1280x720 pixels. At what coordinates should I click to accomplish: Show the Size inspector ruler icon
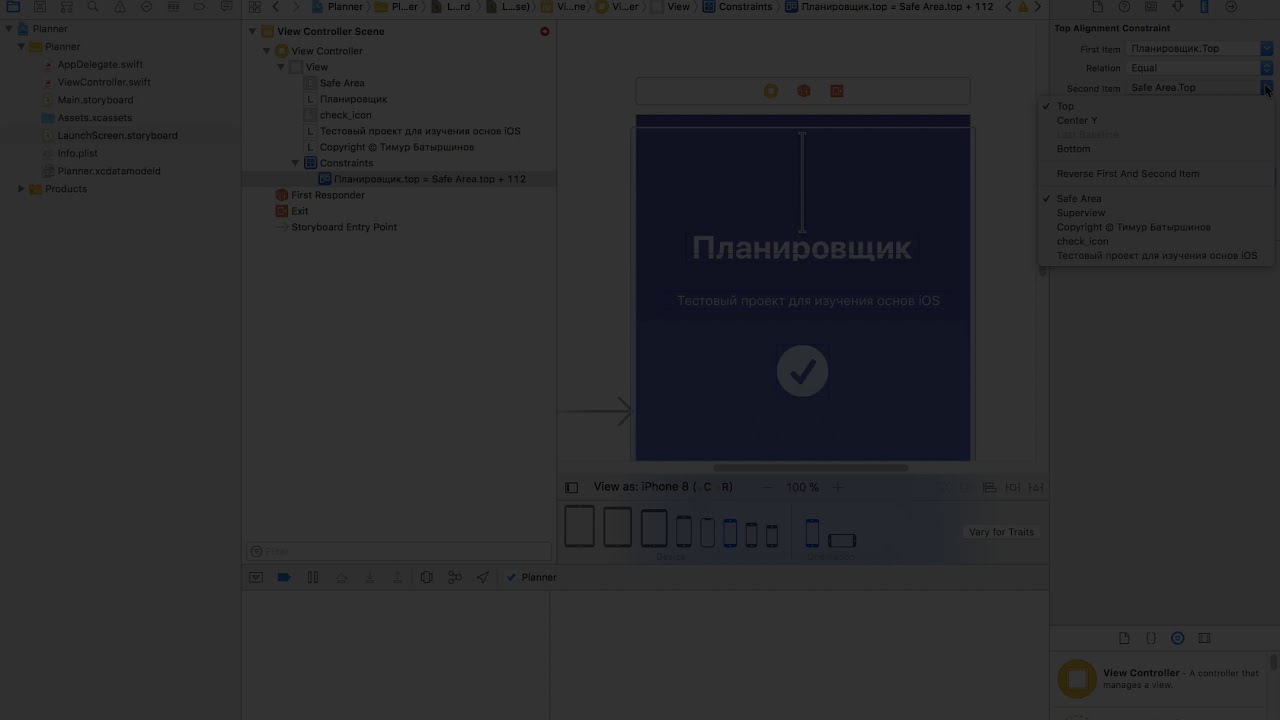coord(1204,7)
